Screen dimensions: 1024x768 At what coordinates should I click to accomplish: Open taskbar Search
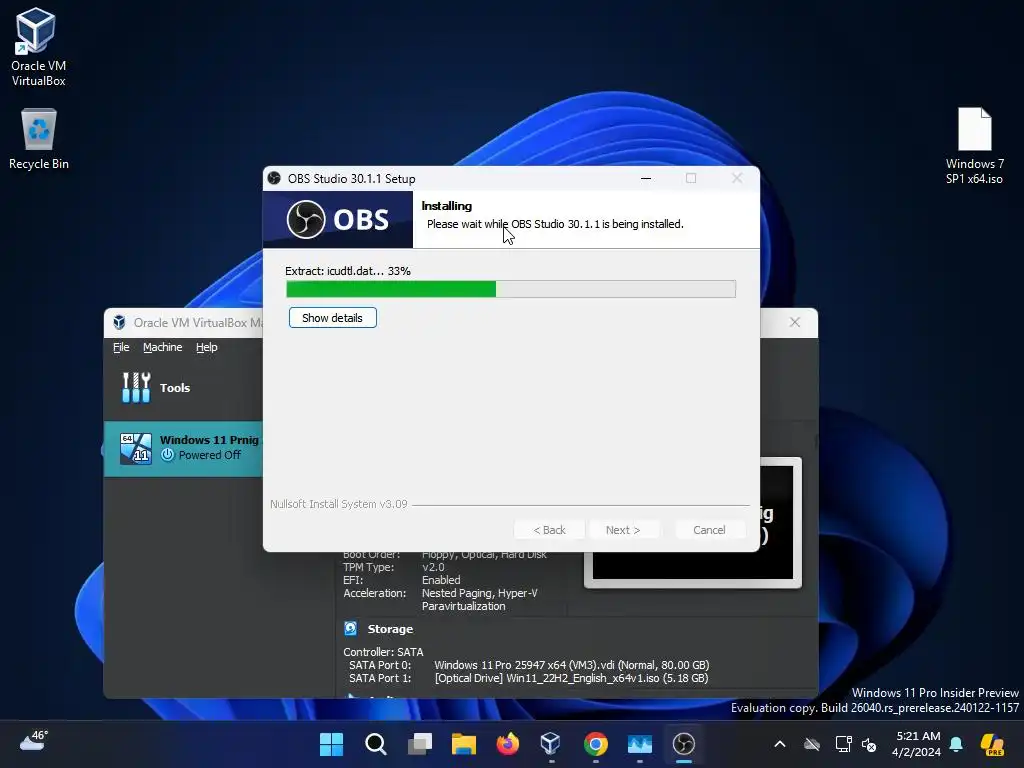pyautogui.click(x=376, y=744)
